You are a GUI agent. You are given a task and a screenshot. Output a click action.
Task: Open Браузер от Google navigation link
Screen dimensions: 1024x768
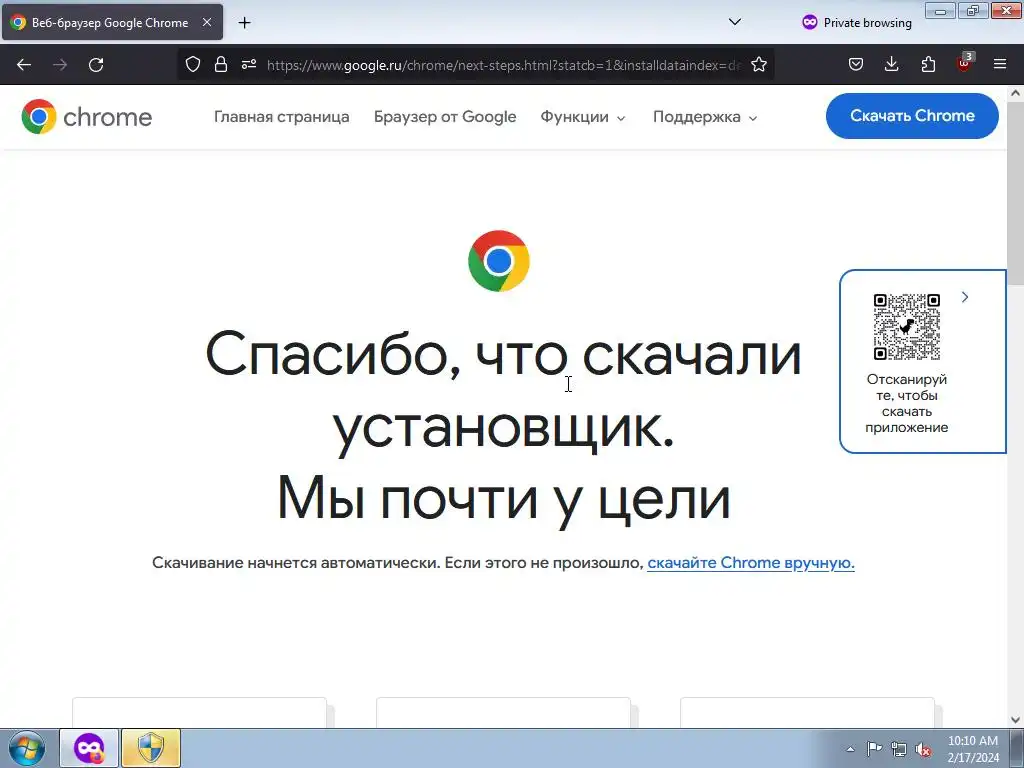[x=445, y=117]
